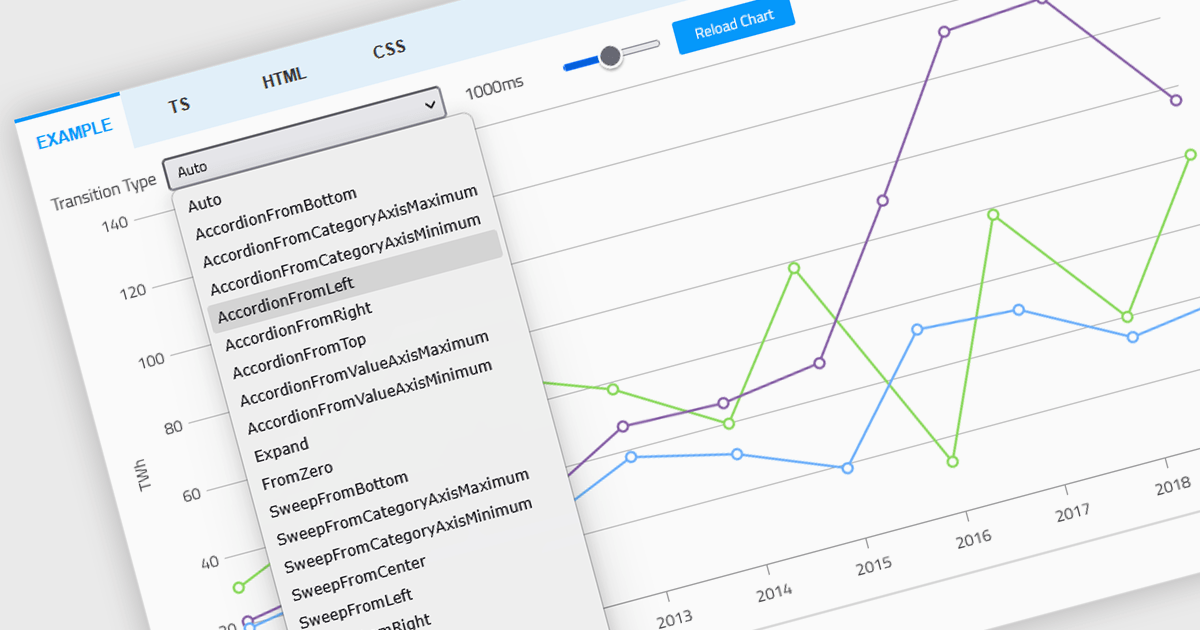Choose AccordionFromRight transition

[x=298, y=326]
